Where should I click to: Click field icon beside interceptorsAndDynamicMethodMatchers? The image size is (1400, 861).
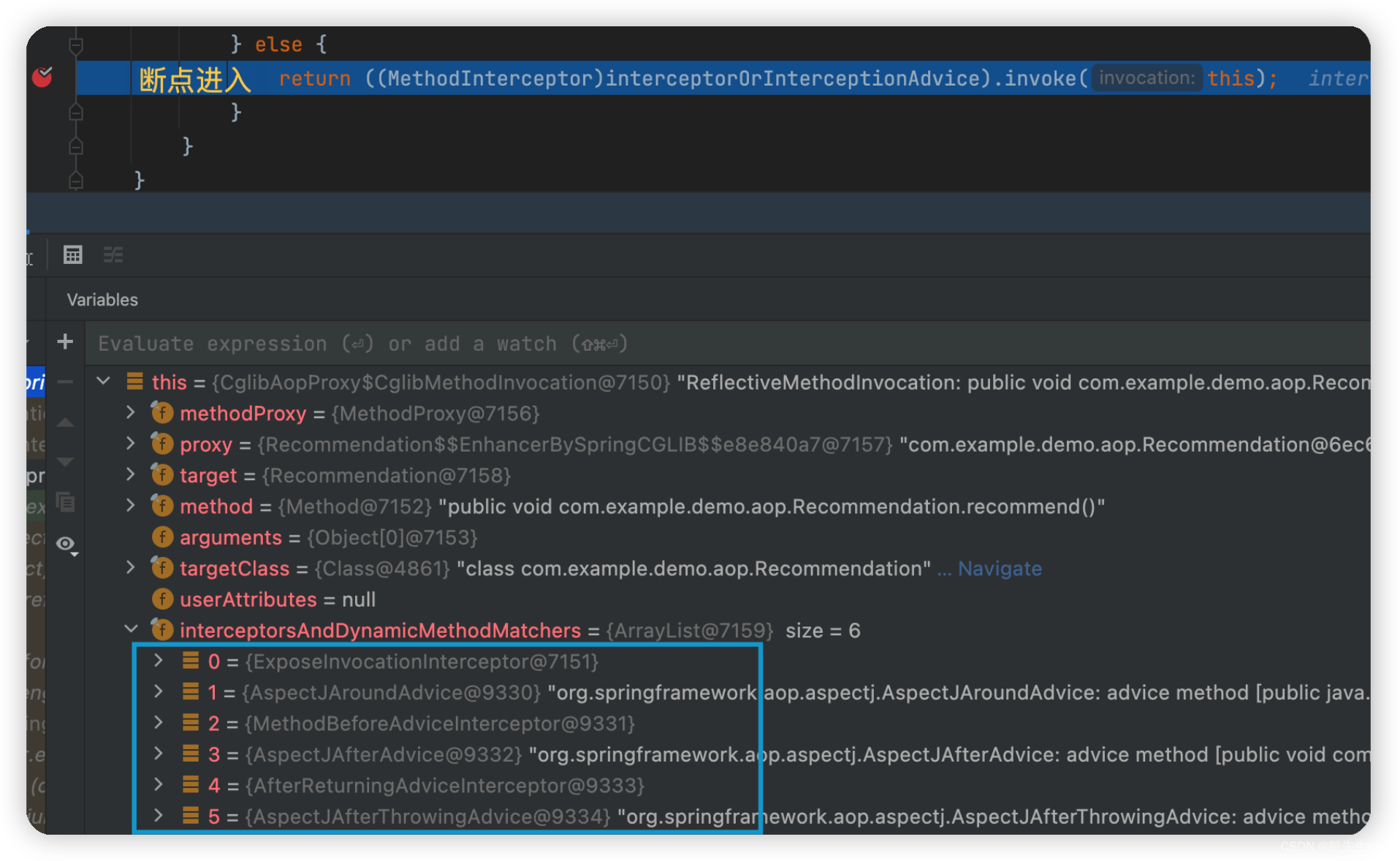tap(161, 630)
